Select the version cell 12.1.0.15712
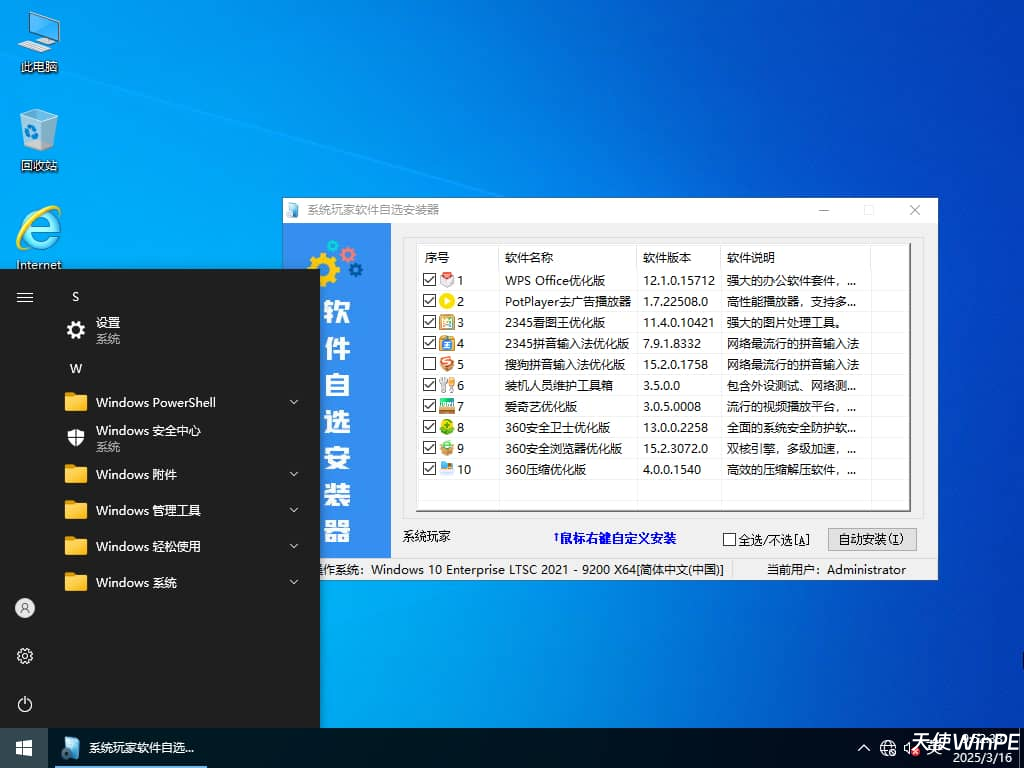This screenshot has height=768, width=1024. (x=679, y=280)
